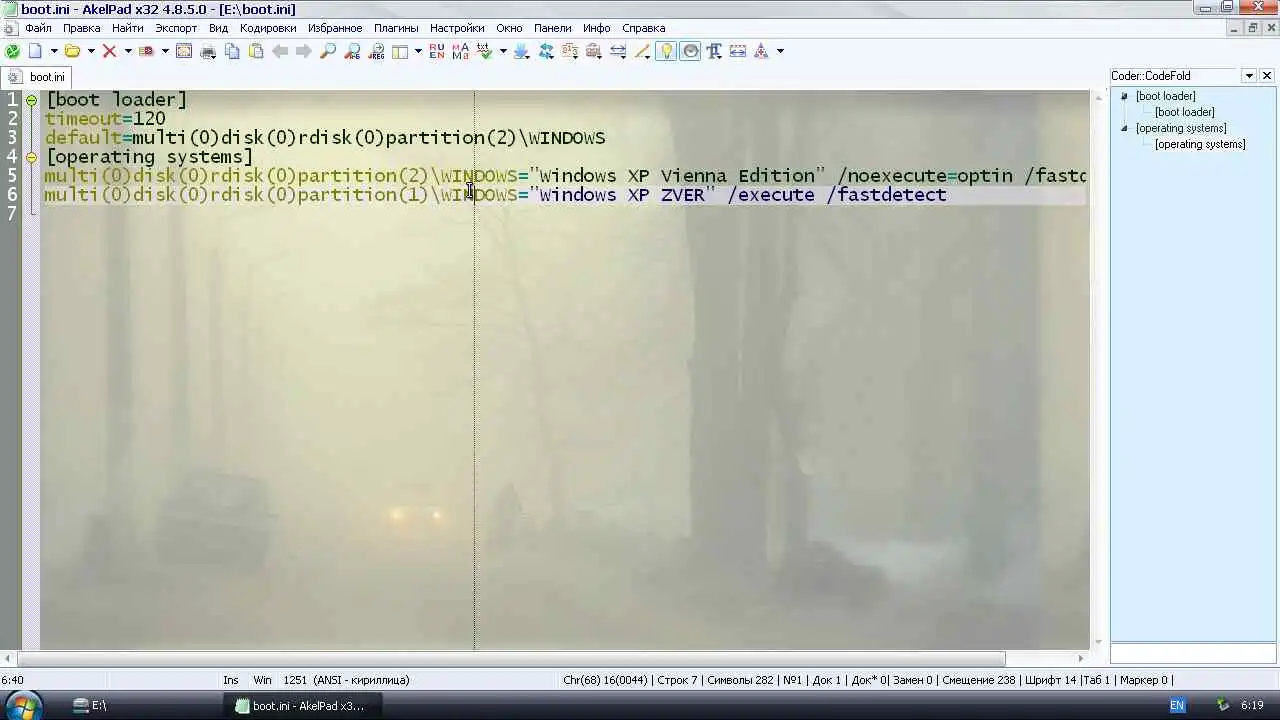Click the undo left arrow icon
The image size is (1280, 720).
point(280,51)
